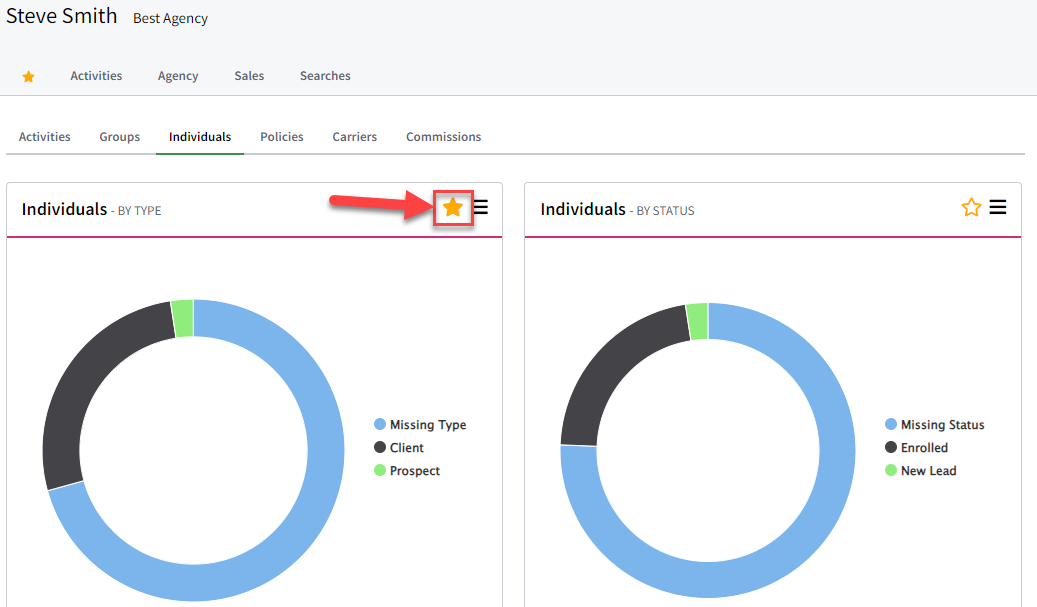The height and width of the screenshot is (607, 1037).
Task: Open the Sales navigation dropdown
Action: click(249, 75)
